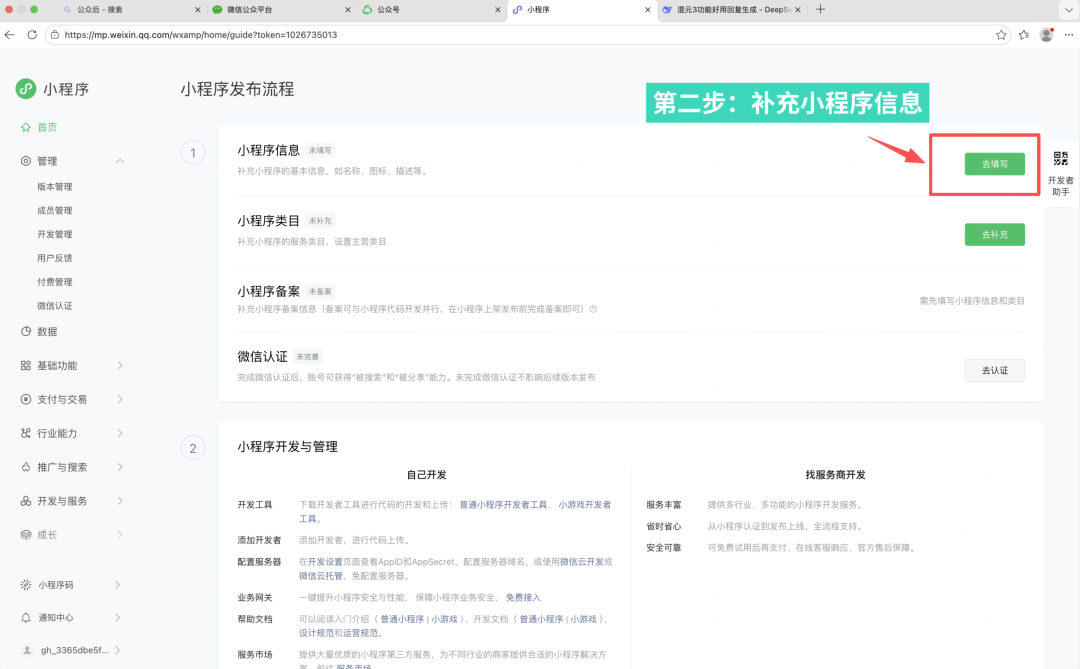Click the 去填写 button
Viewport: 1080px width, 669px height.
994,164
